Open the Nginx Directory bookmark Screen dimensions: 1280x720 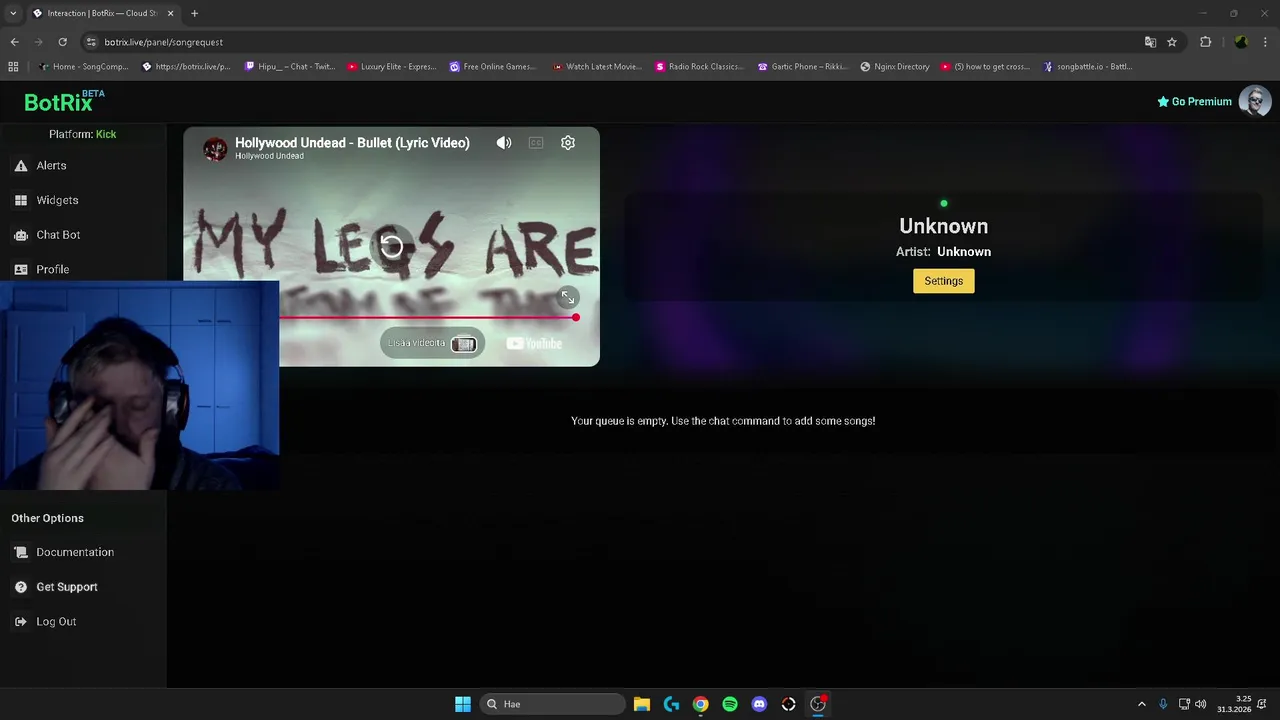pos(896,67)
